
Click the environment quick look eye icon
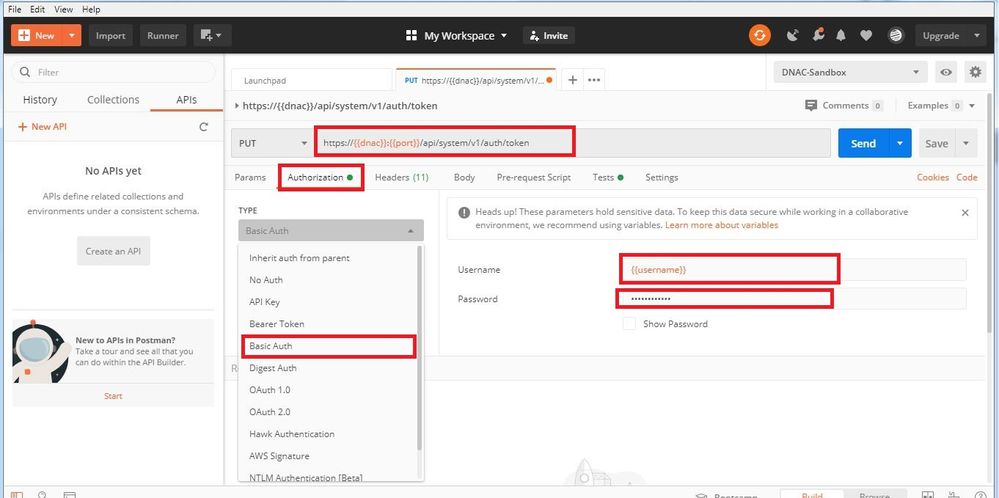point(946,73)
